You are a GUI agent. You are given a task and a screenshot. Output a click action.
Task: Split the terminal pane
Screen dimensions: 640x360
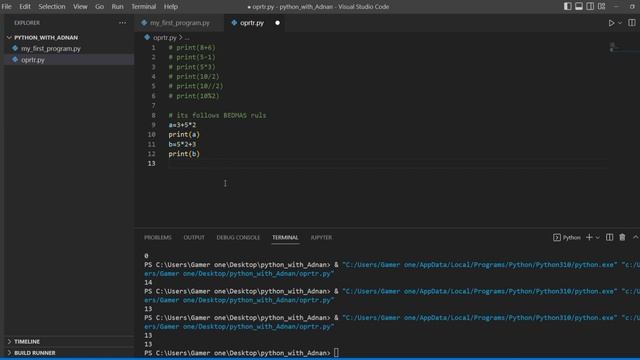coord(609,238)
